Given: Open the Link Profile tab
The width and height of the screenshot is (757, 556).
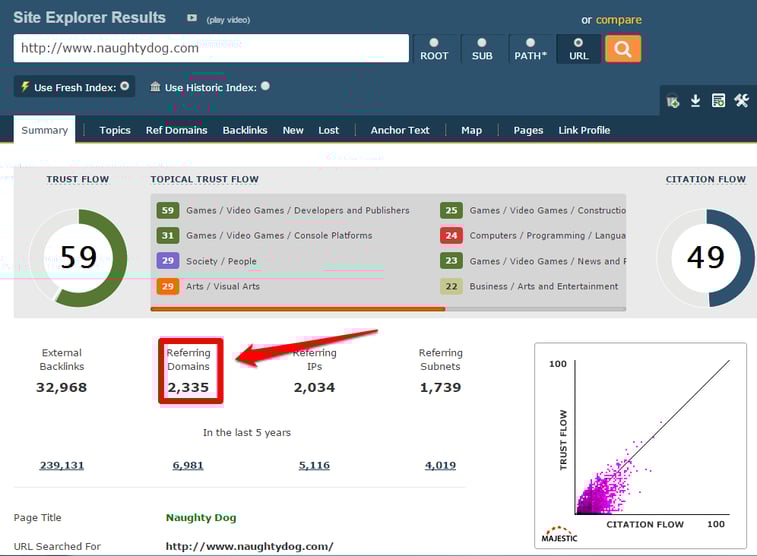Looking at the screenshot, I should click(x=584, y=130).
